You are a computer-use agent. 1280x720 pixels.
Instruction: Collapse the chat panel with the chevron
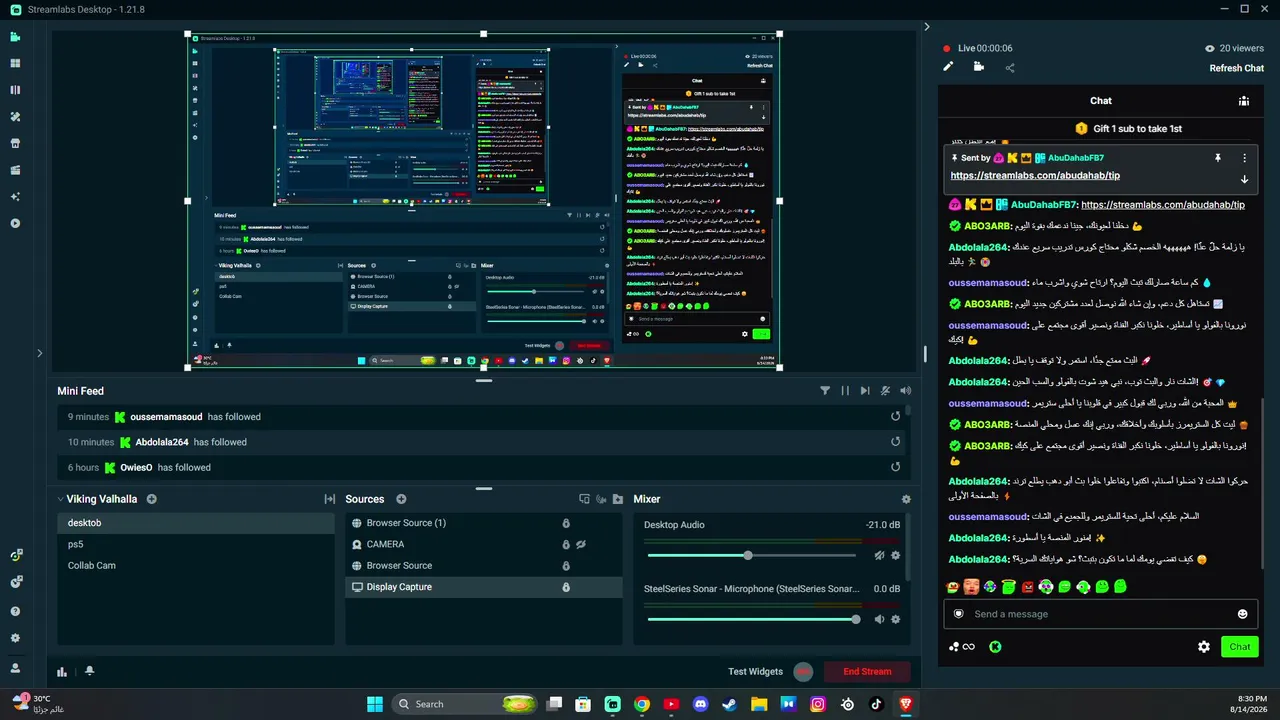click(x=927, y=27)
